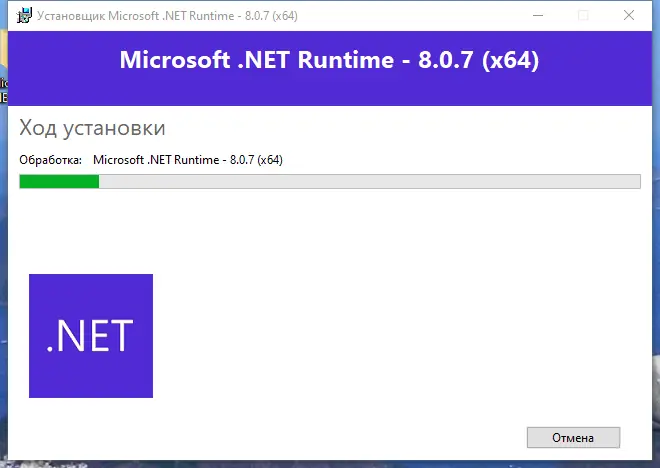Screen dimensions: 660x468
Task: Click the .NET logo image
Action: pos(91,336)
